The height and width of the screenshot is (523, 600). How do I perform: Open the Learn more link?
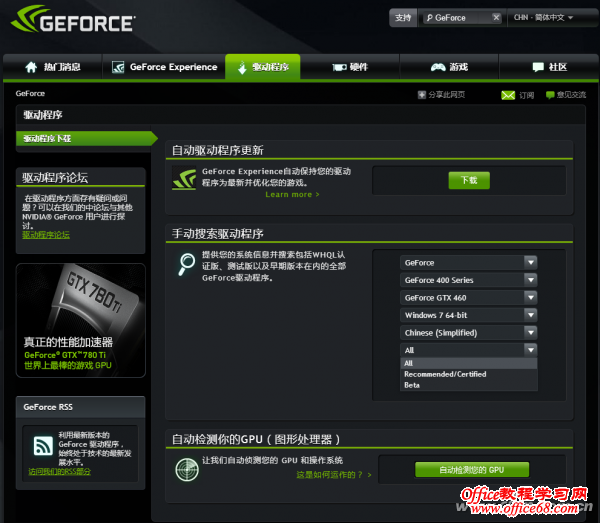tap(292, 194)
